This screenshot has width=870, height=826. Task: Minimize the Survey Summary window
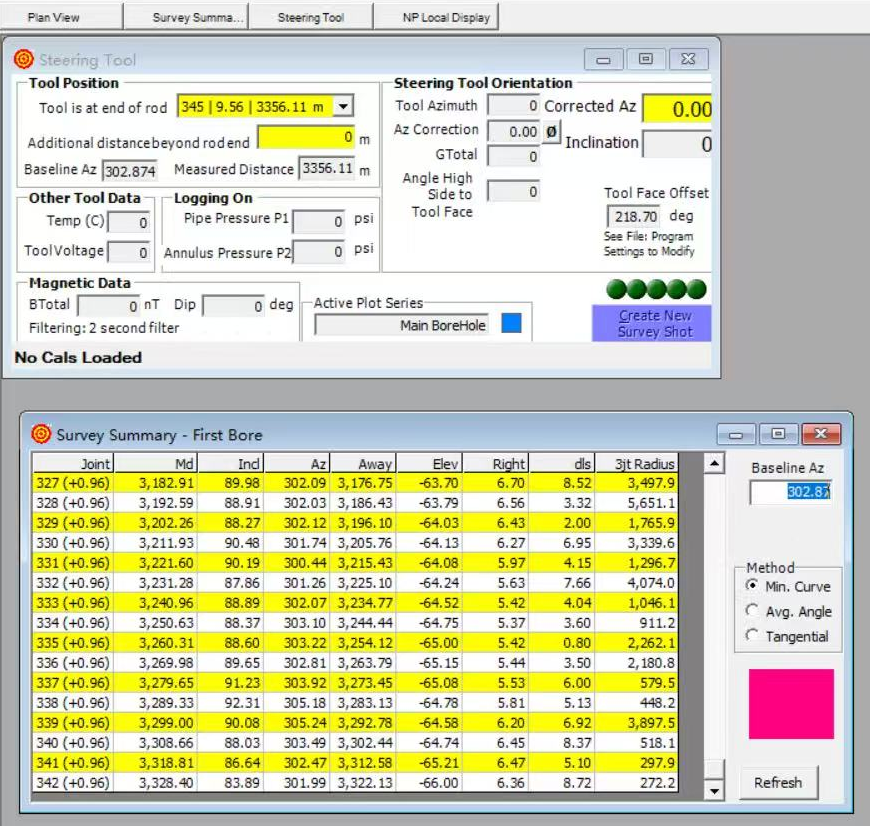click(738, 434)
